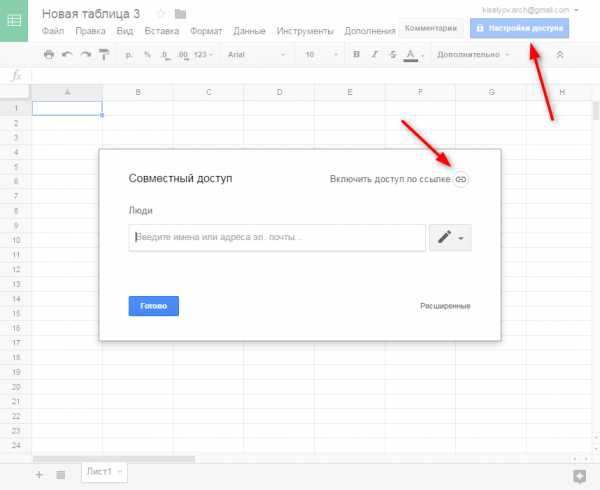This screenshot has width=600, height=490.
Task: Redo the last action
Action: point(86,55)
